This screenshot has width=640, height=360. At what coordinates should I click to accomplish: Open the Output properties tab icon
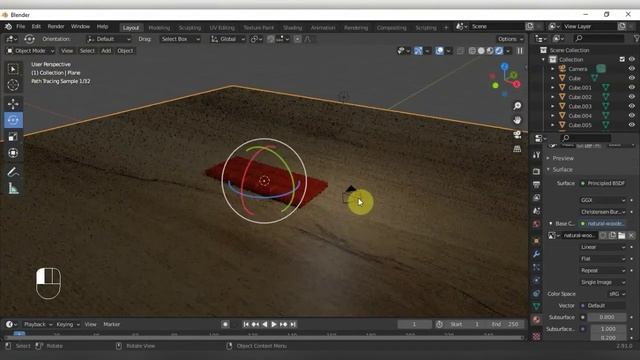(536, 184)
